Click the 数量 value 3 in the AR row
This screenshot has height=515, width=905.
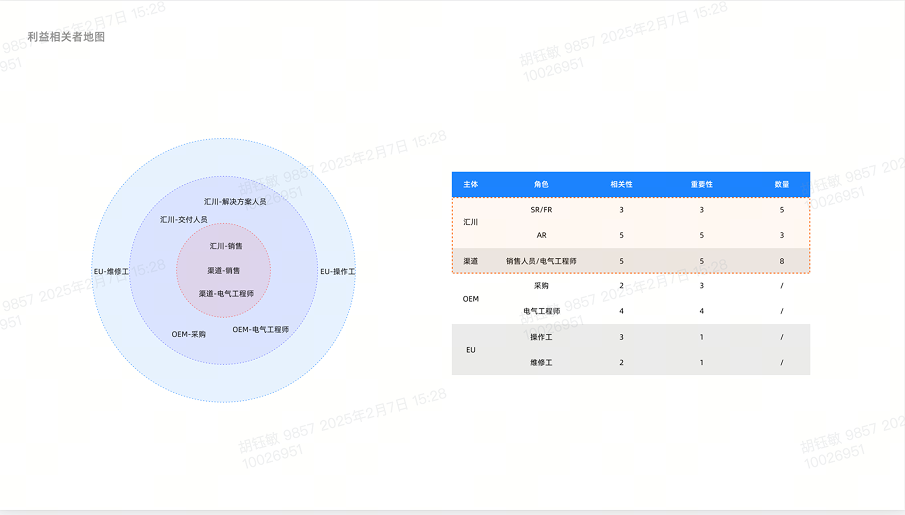click(x=781, y=235)
